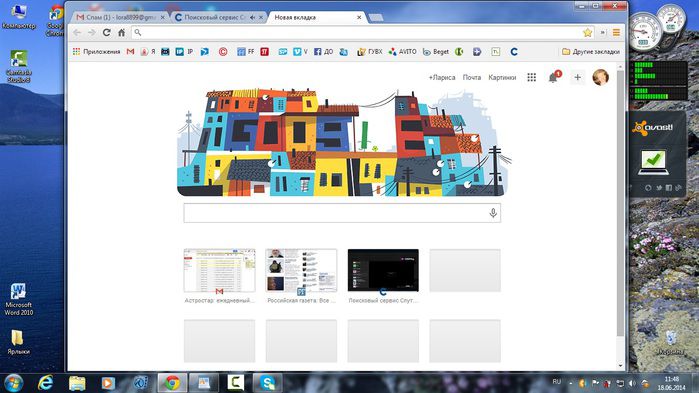Viewport: 699px width, 393px height.
Task: Click the browser back arrow
Action: coord(77,33)
